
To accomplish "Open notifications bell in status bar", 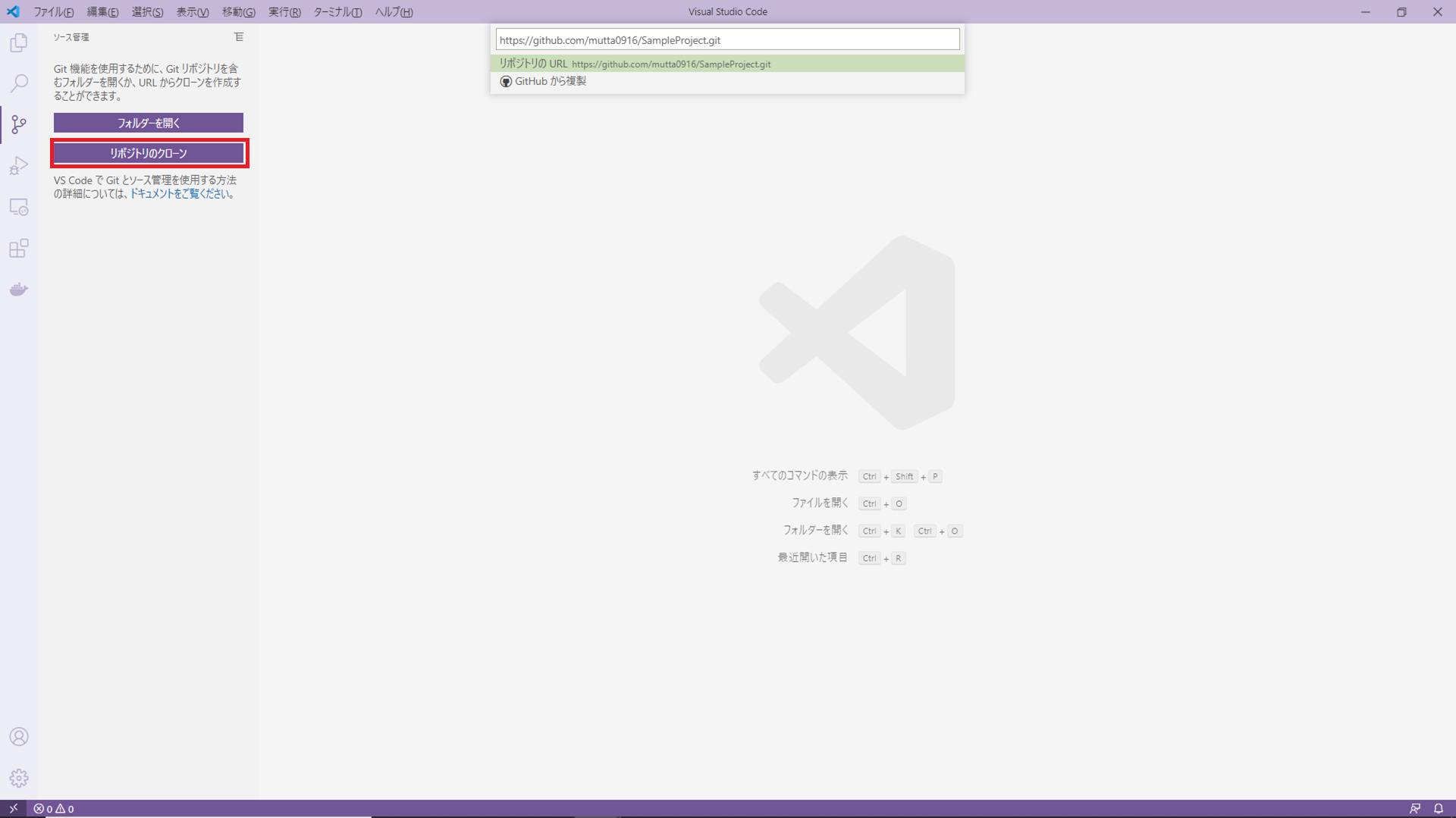I will point(1439,809).
